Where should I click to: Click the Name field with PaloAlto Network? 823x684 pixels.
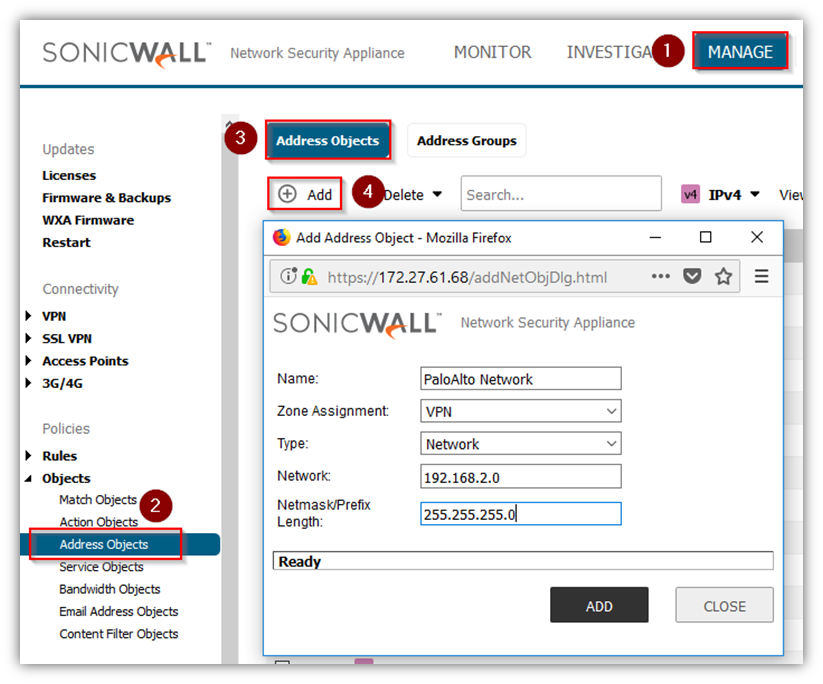point(520,379)
